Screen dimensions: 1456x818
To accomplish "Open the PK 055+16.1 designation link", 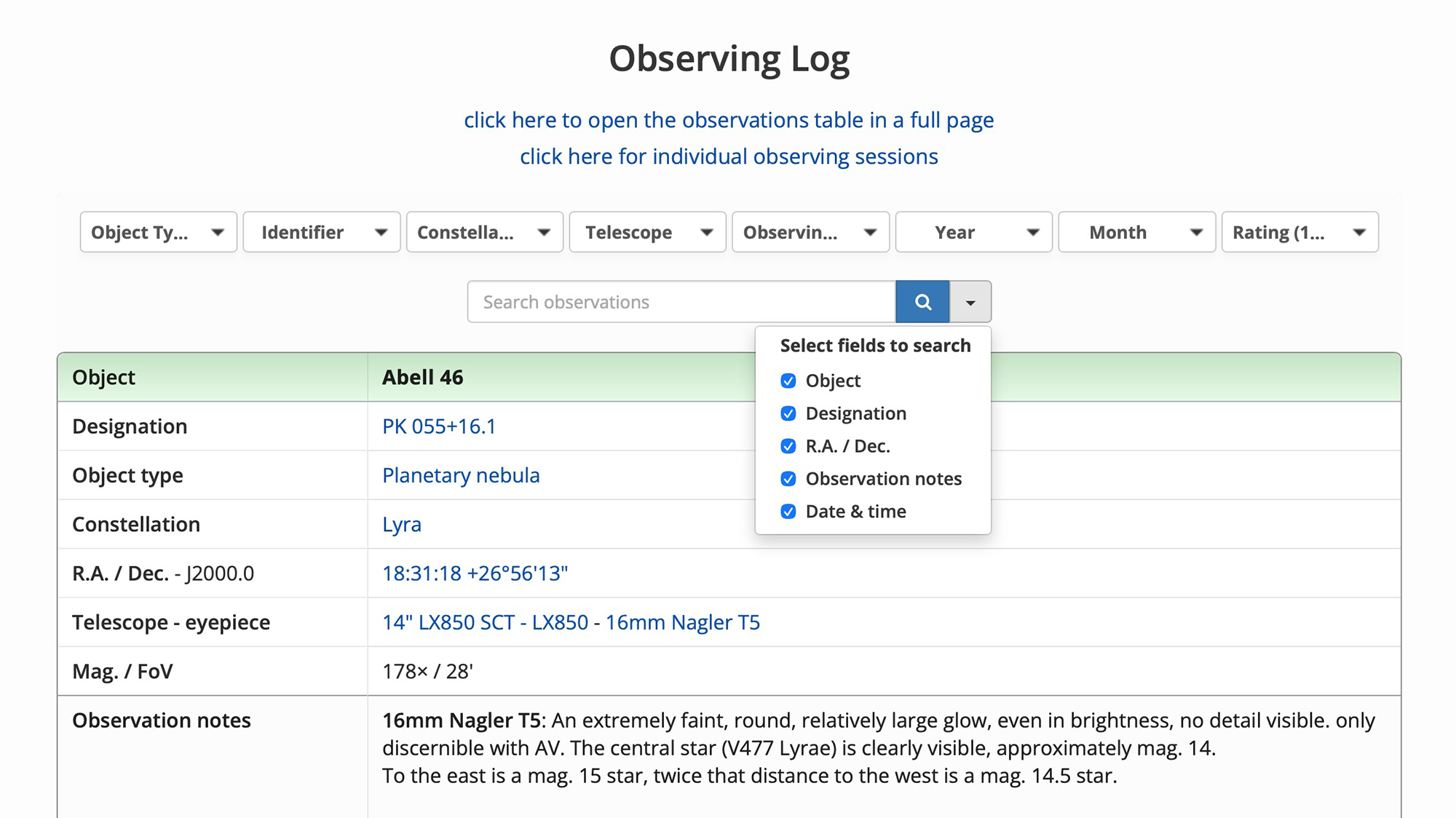I will click(439, 426).
